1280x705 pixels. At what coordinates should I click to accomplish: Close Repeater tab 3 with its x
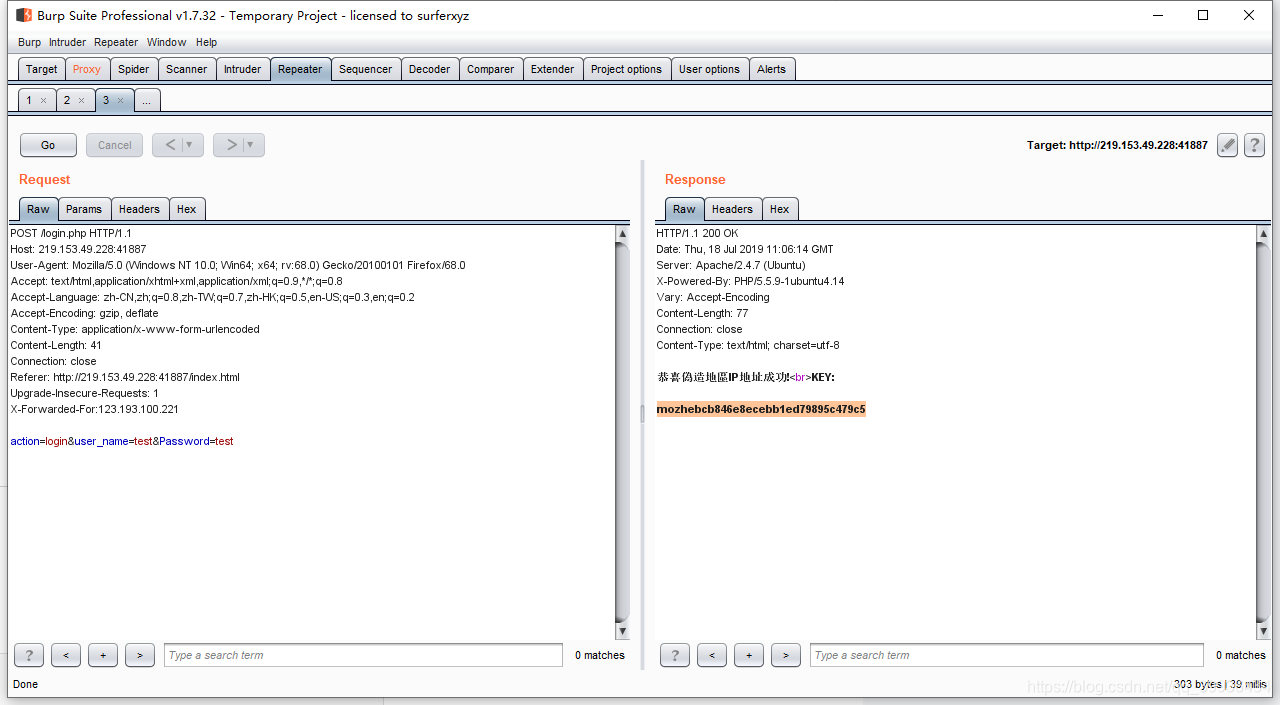coord(120,101)
